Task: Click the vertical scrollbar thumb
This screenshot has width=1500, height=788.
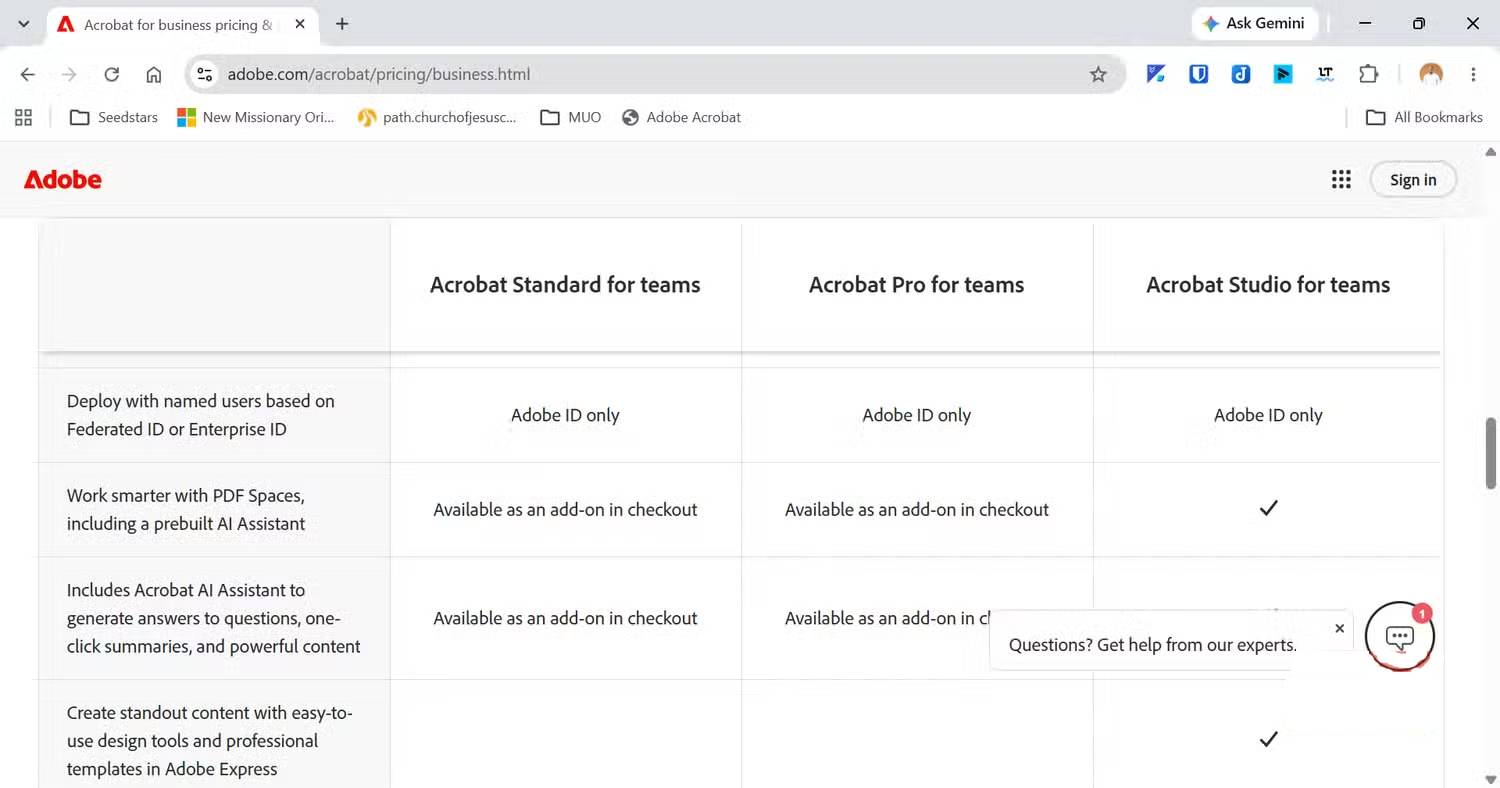Action: pyautogui.click(x=1490, y=453)
